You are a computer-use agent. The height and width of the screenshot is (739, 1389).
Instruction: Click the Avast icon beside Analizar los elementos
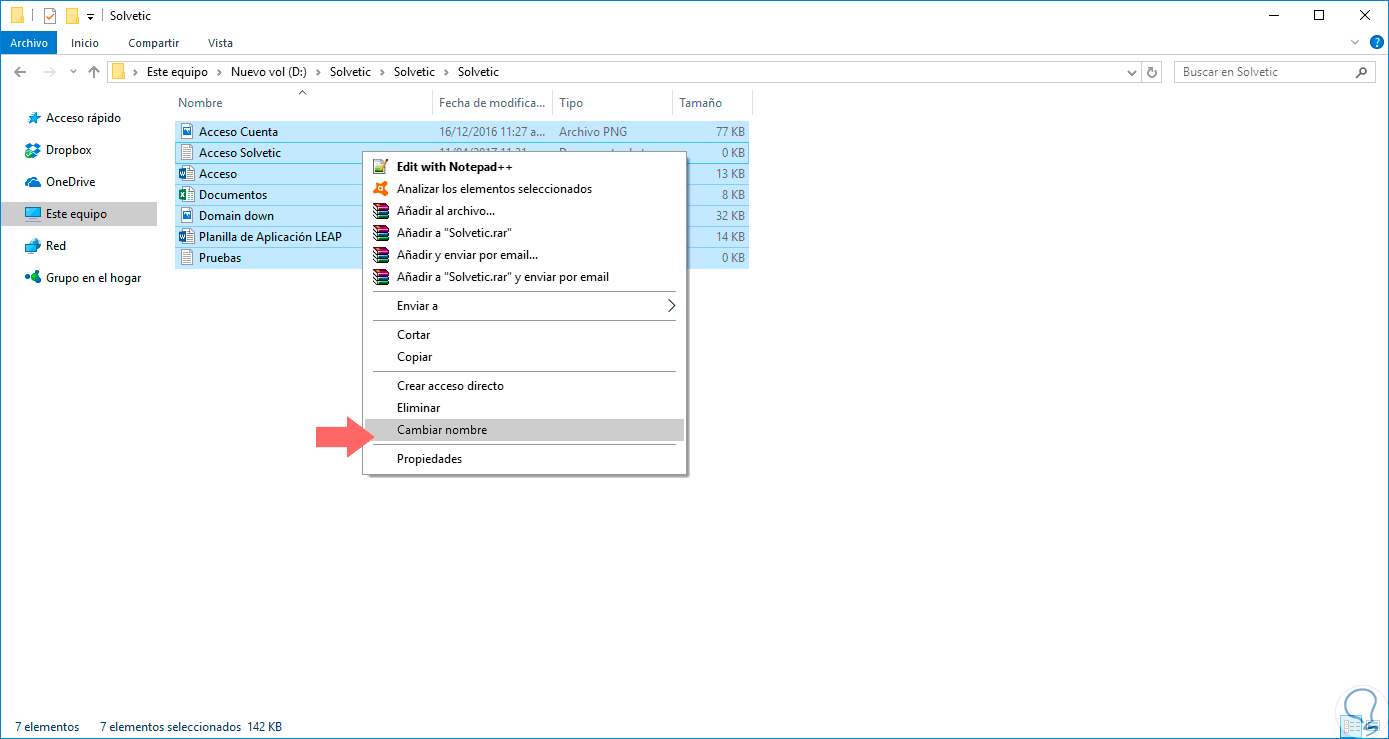click(x=380, y=189)
